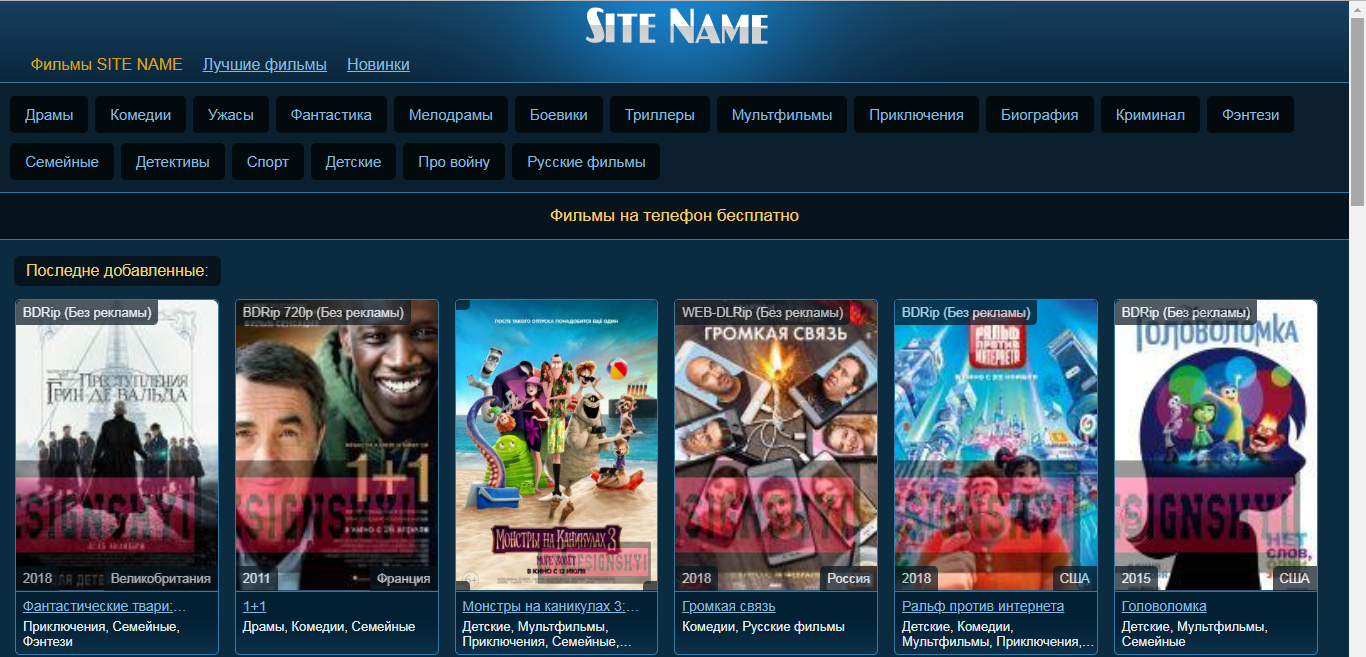Select the Русские фильмы button
Screen dimensions: 1366x657
(x=586, y=162)
